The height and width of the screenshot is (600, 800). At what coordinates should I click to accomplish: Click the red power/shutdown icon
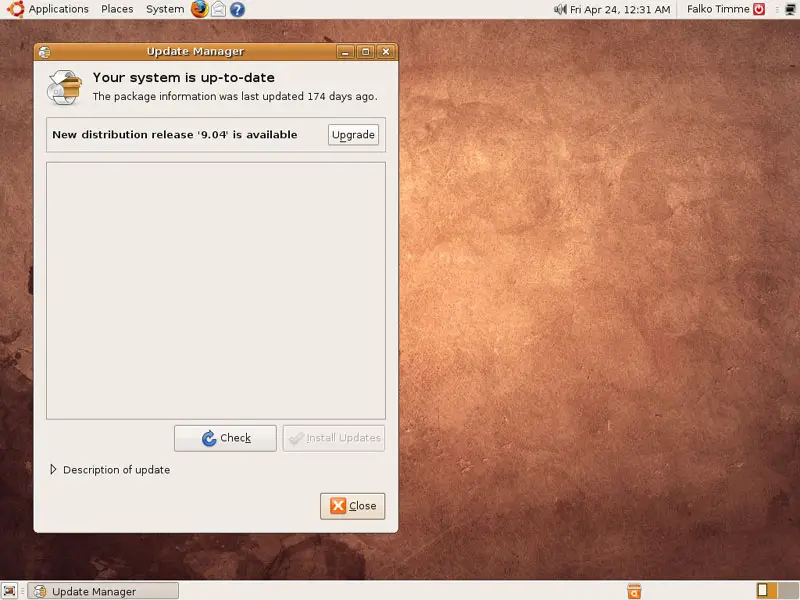point(759,9)
